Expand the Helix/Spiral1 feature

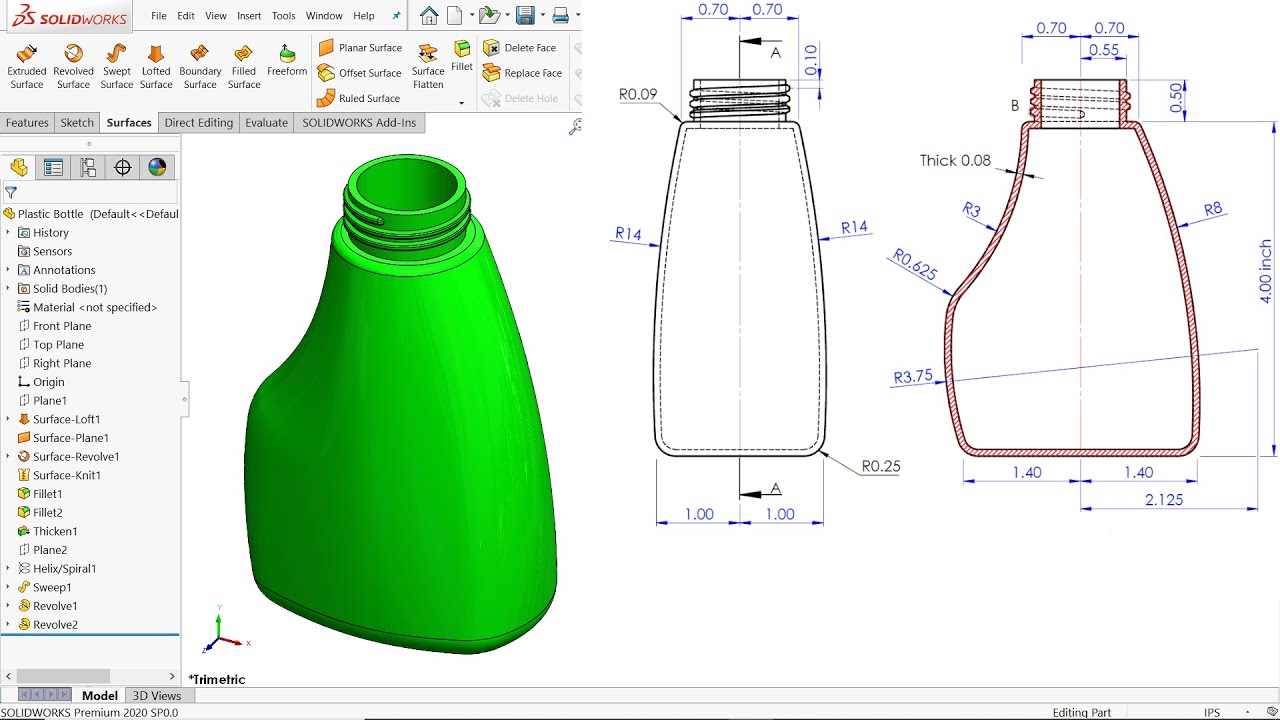8,569
